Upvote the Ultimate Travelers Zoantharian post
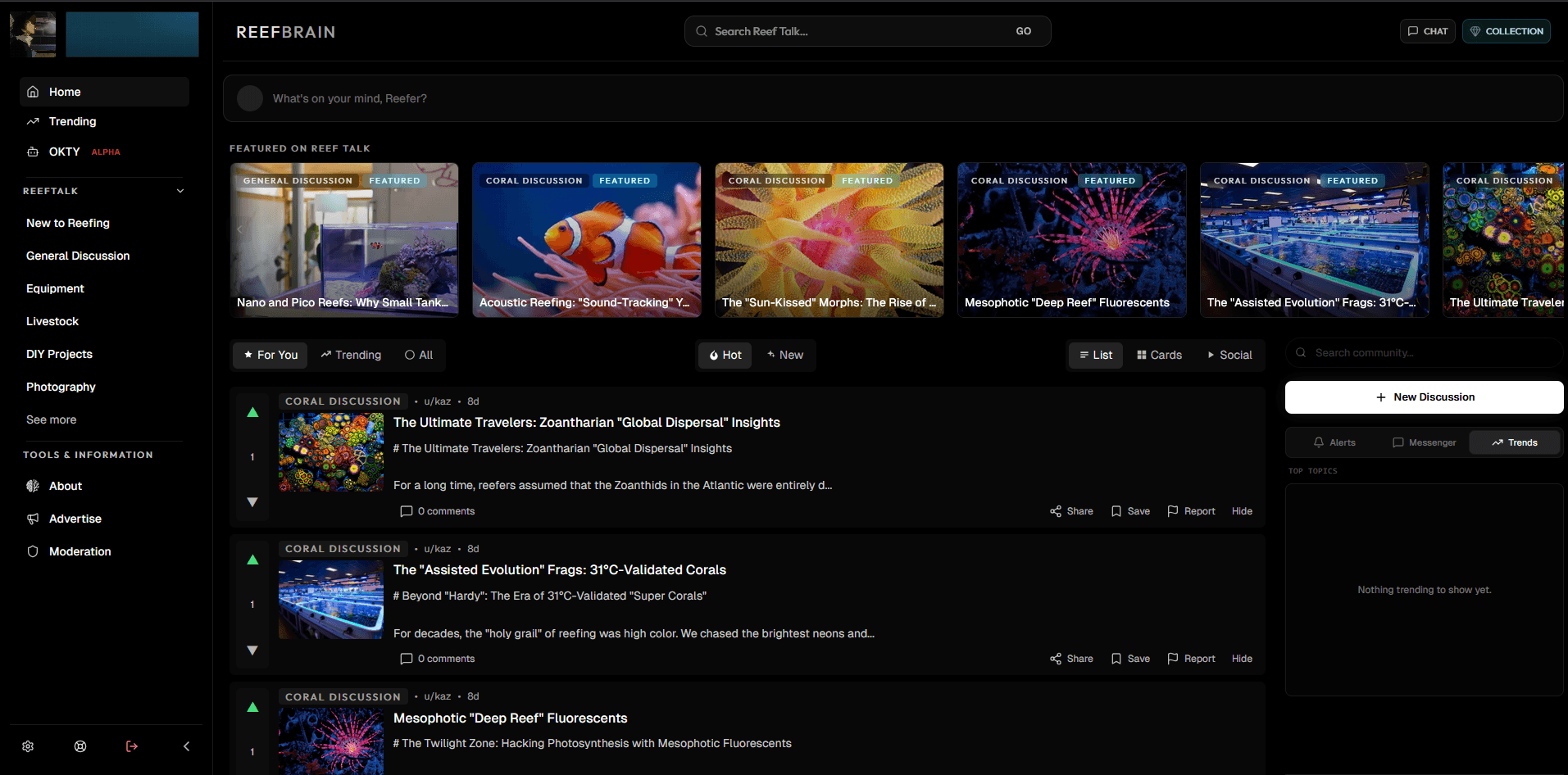Viewport: 1568px width, 775px height. point(252,412)
